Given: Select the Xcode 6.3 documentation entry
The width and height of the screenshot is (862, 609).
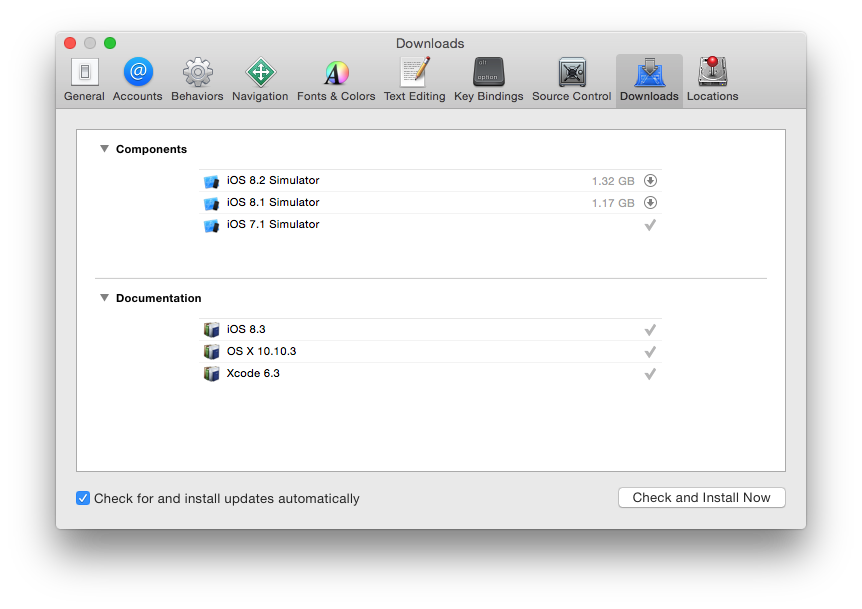Looking at the screenshot, I should click(253, 373).
